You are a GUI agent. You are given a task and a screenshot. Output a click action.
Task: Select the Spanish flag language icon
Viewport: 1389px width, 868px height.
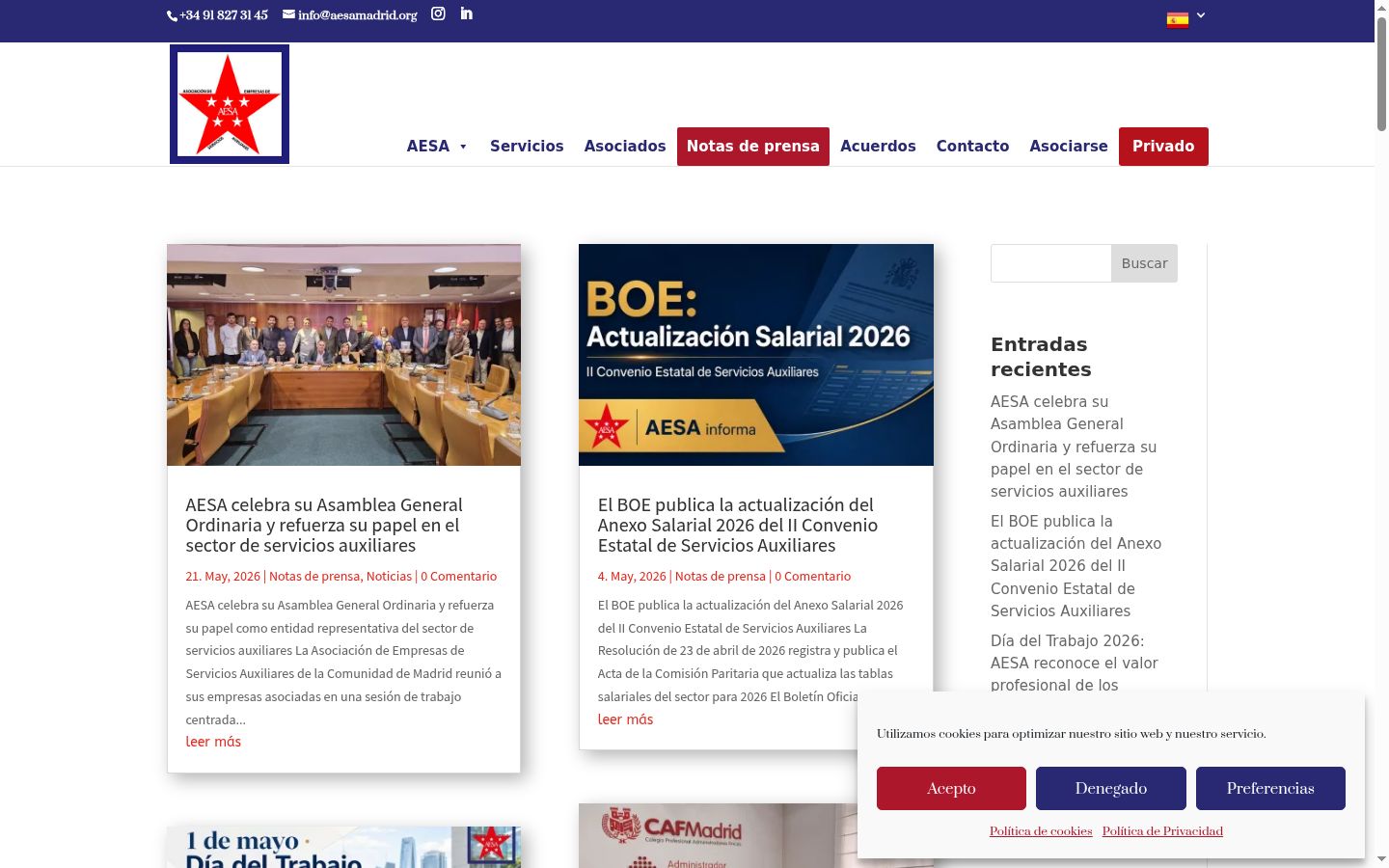[1178, 19]
